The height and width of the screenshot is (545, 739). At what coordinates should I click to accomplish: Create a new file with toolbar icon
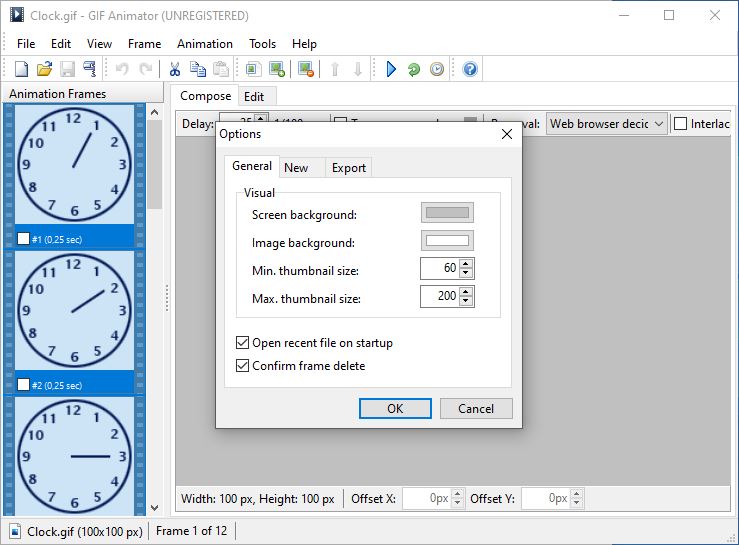point(21,69)
